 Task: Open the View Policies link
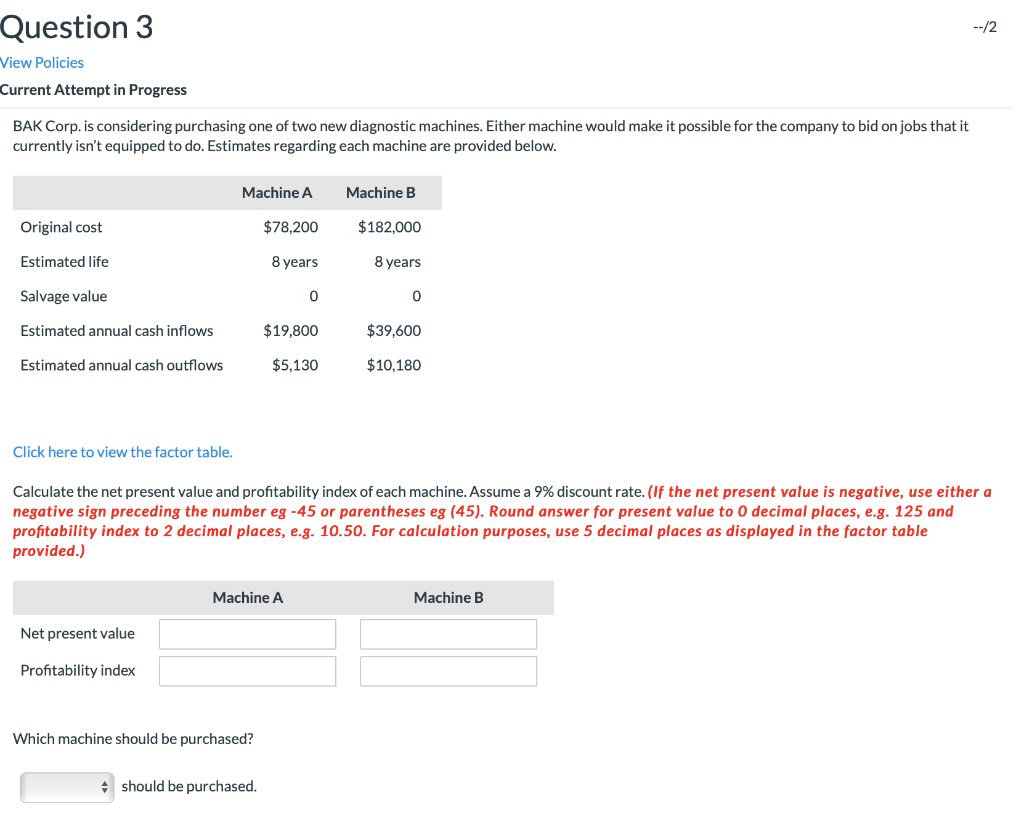pos(42,62)
